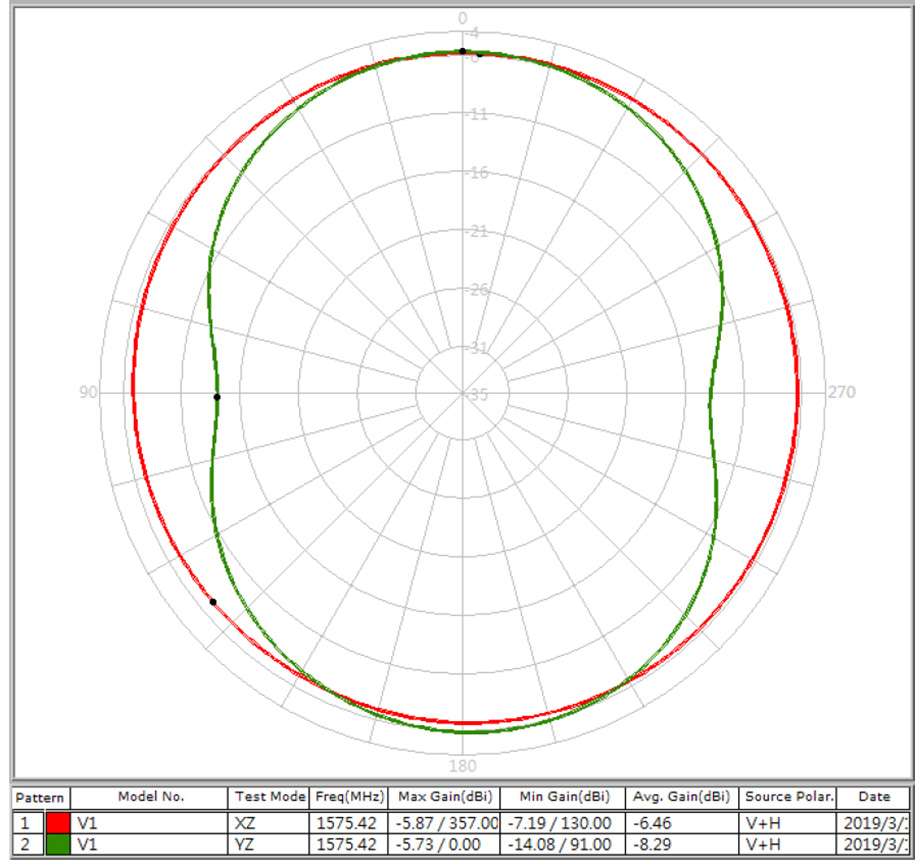Click the Model No. column header
This screenshot has height=867, width=915.
click(x=151, y=797)
